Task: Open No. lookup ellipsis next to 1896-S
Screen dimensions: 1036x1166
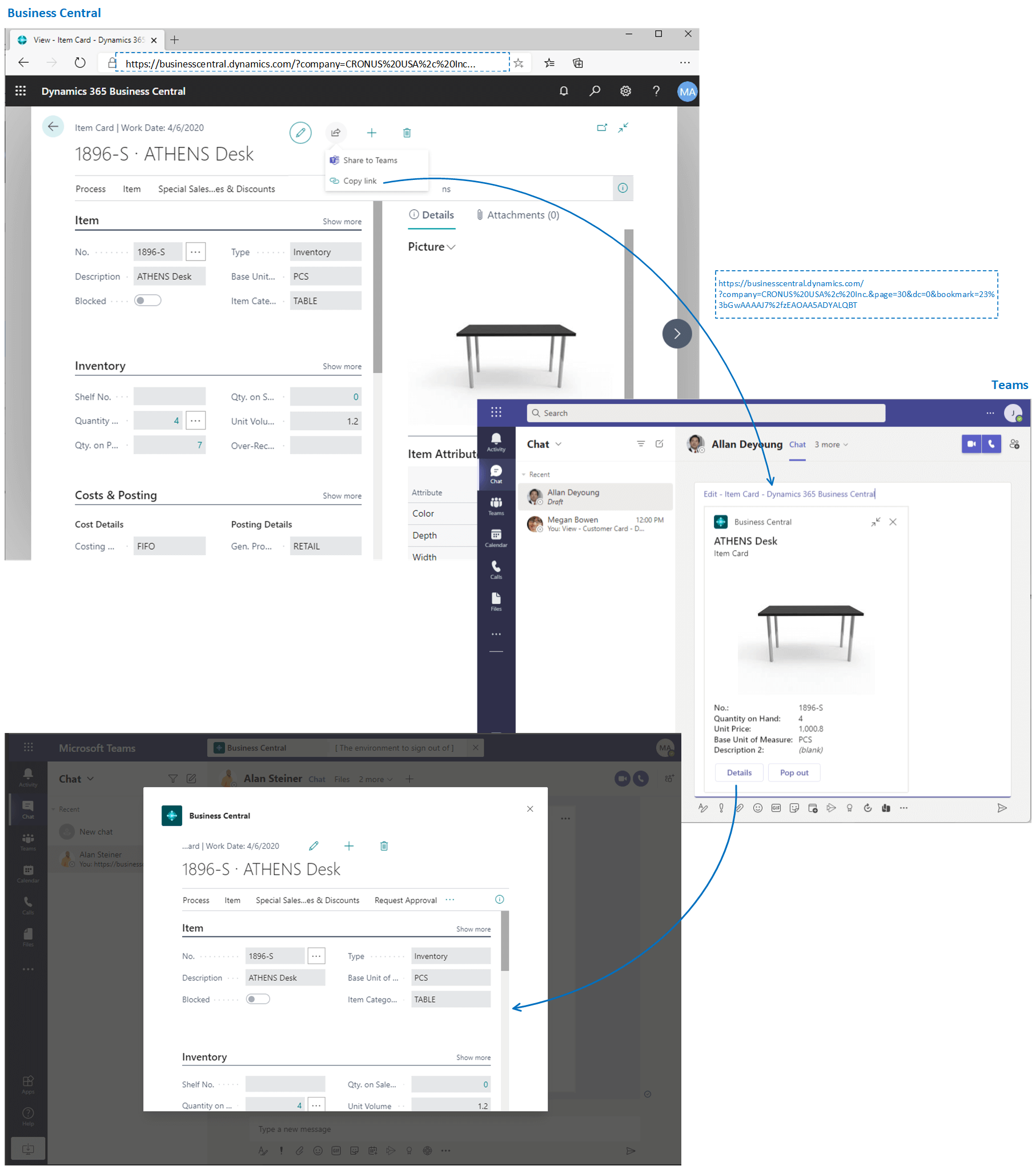Action: (x=195, y=252)
